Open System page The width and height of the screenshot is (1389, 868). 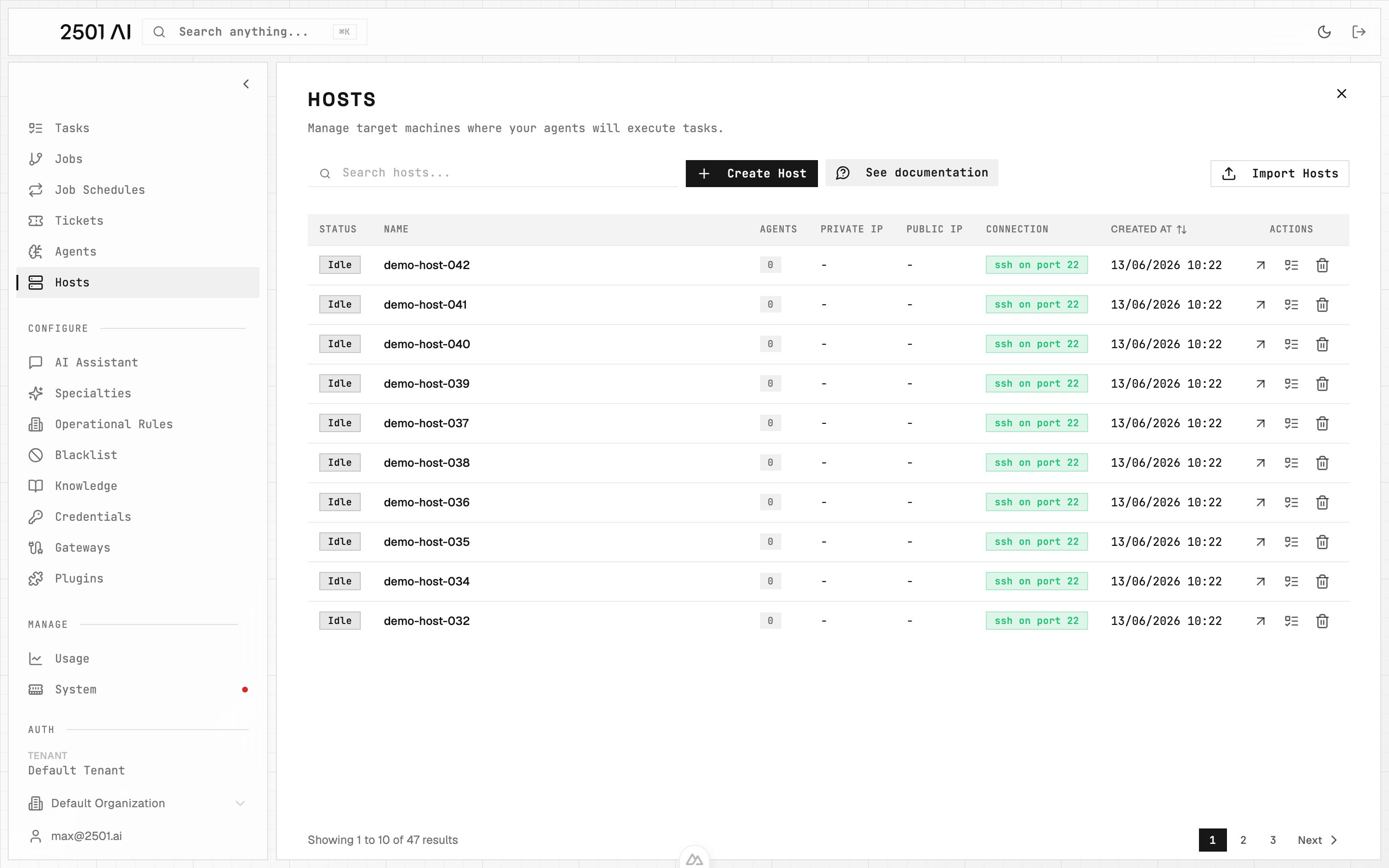(138, 690)
